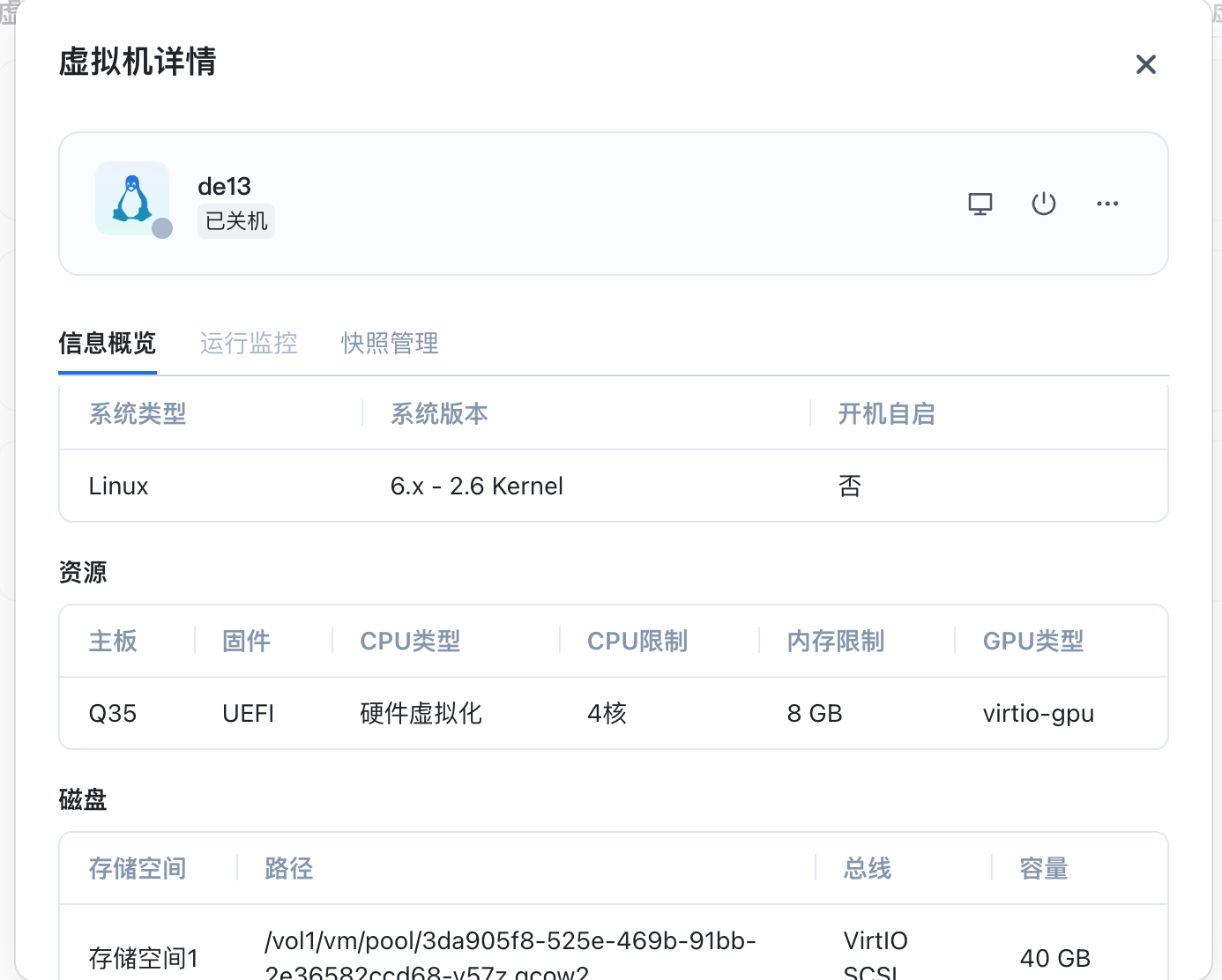Click the GPU类型 column header
The width and height of the screenshot is (1222, 980).
click(1032, 641)
